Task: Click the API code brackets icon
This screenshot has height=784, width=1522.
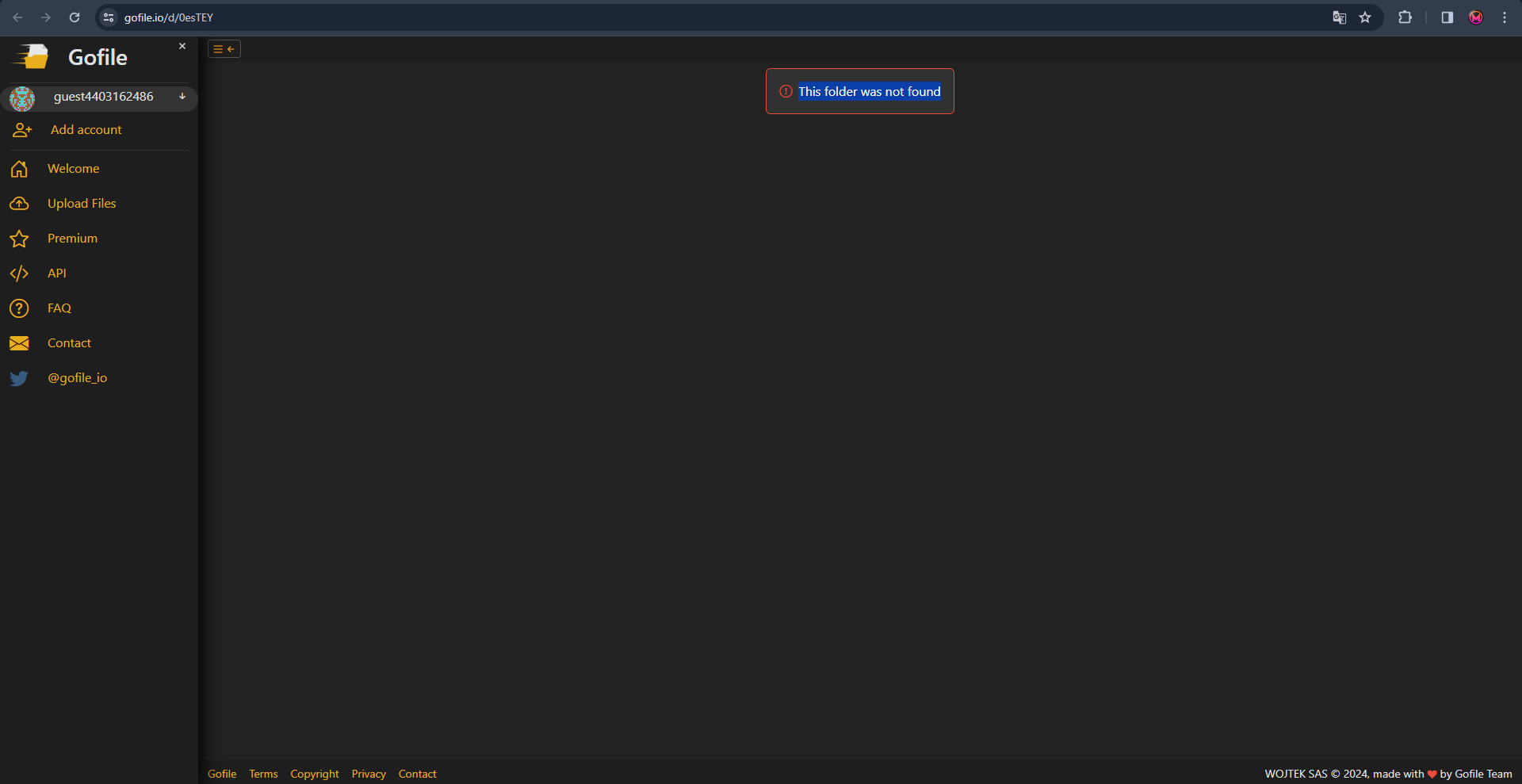Action: tap(19, 273)
